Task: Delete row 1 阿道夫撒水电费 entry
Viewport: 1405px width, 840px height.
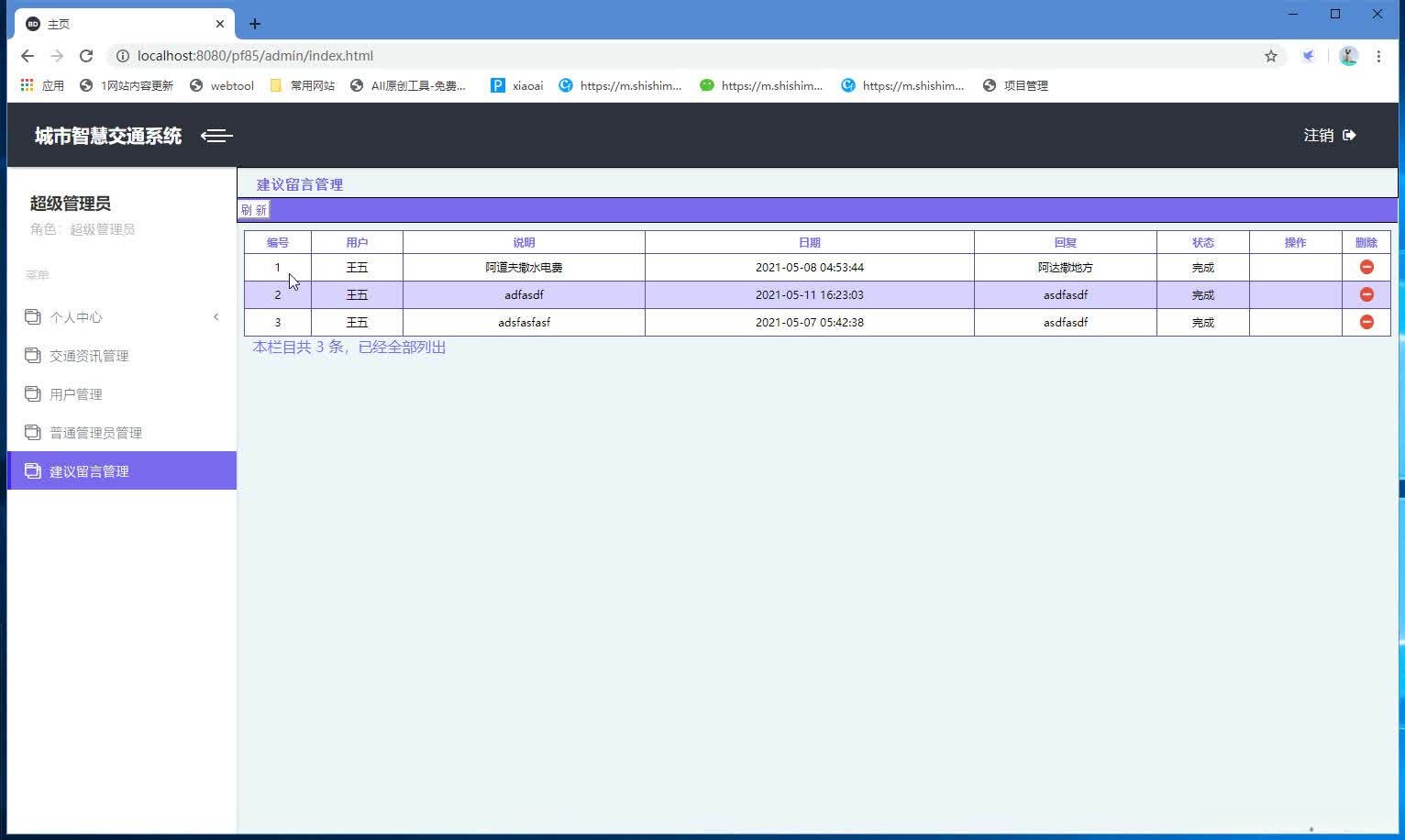Action: coord(1366,267)
